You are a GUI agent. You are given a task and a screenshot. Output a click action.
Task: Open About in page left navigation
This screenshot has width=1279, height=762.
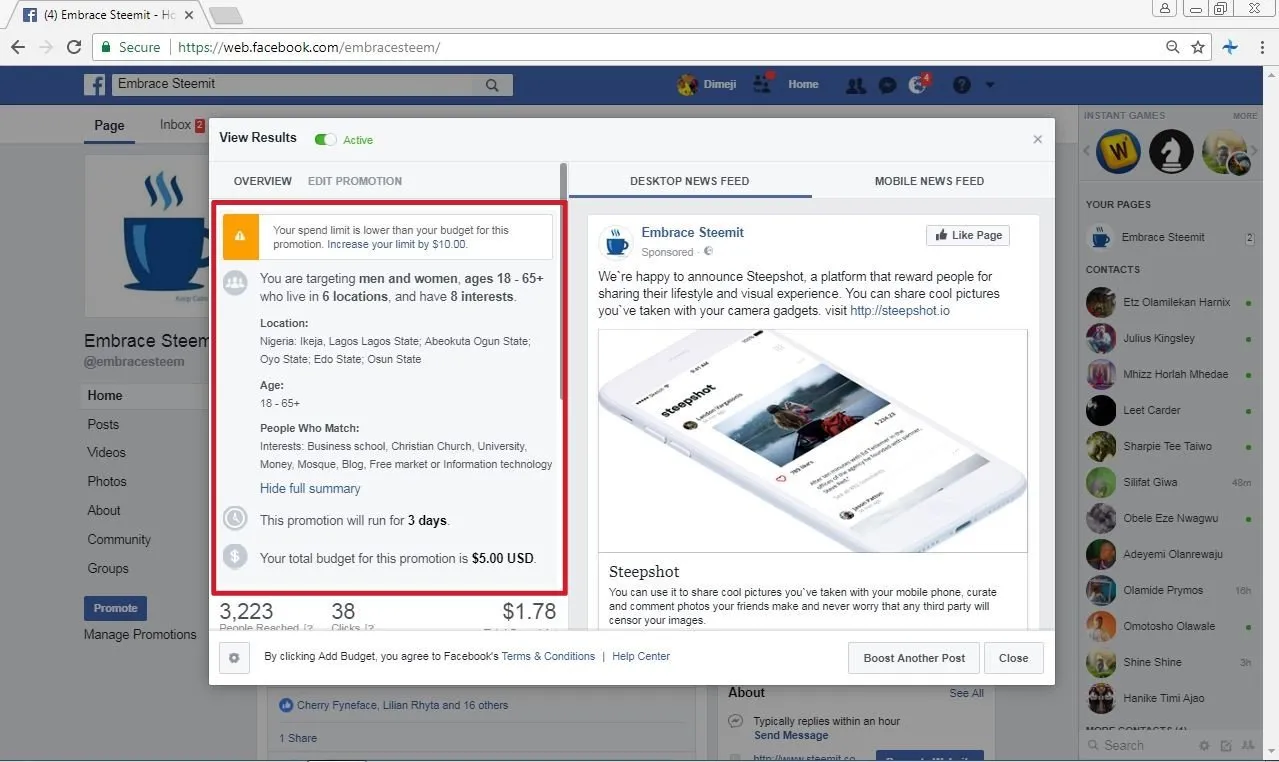[104, 511]
